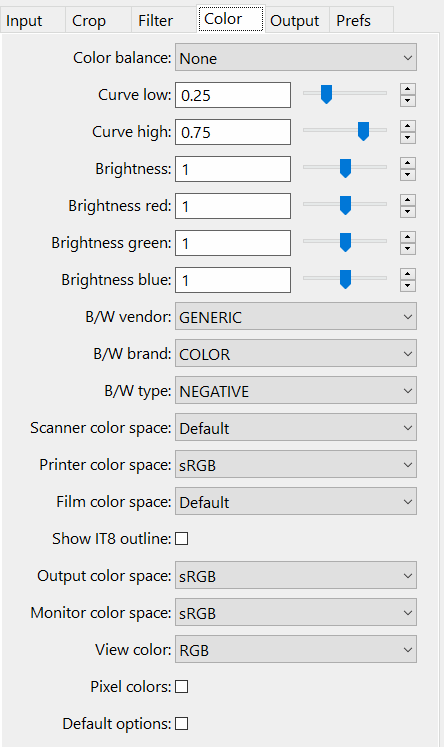Toggle the Pixel colors checkbox
444x747 pixels.
point(182,686)
